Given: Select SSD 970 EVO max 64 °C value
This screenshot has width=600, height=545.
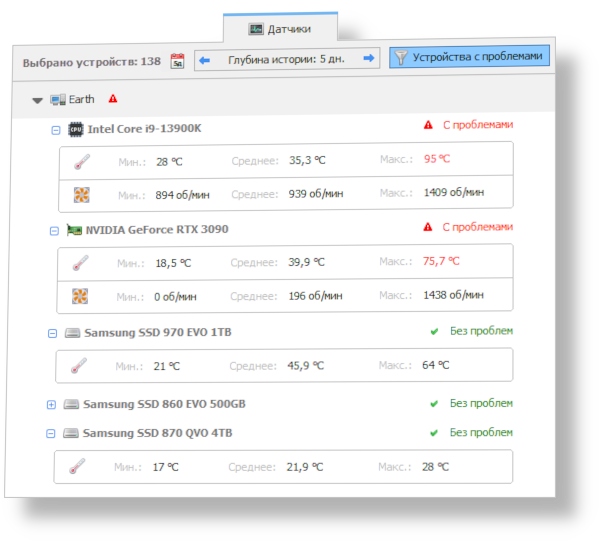Looking at the screenshot, I should [435, 365].
